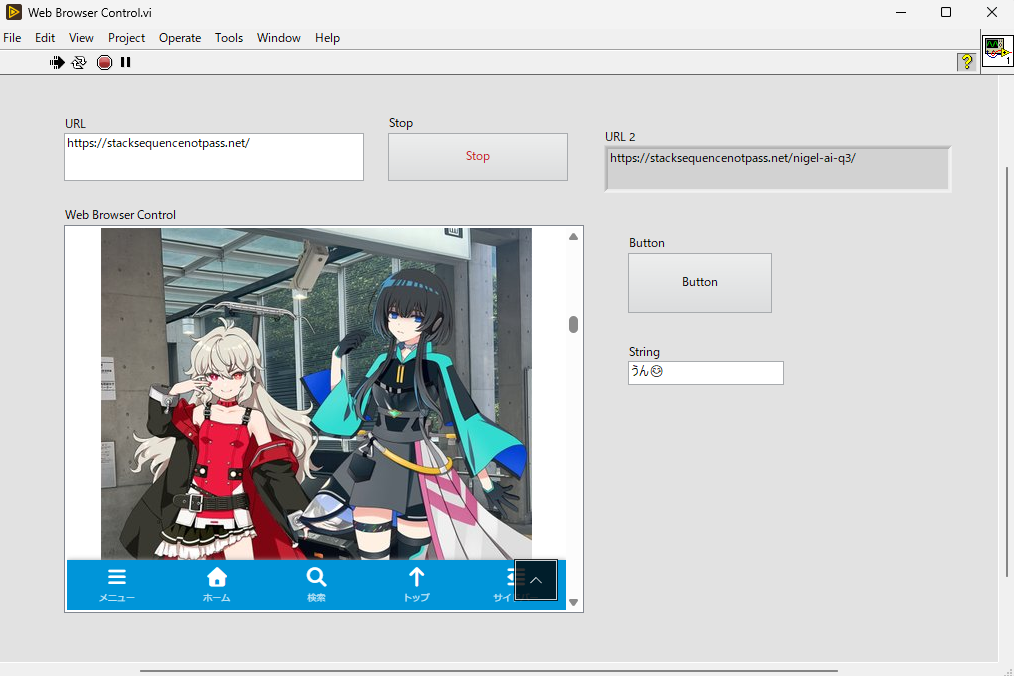This screenshot has width=1014, height=676.
Task: Open the Tools menu
Action: tap(229, 38)
